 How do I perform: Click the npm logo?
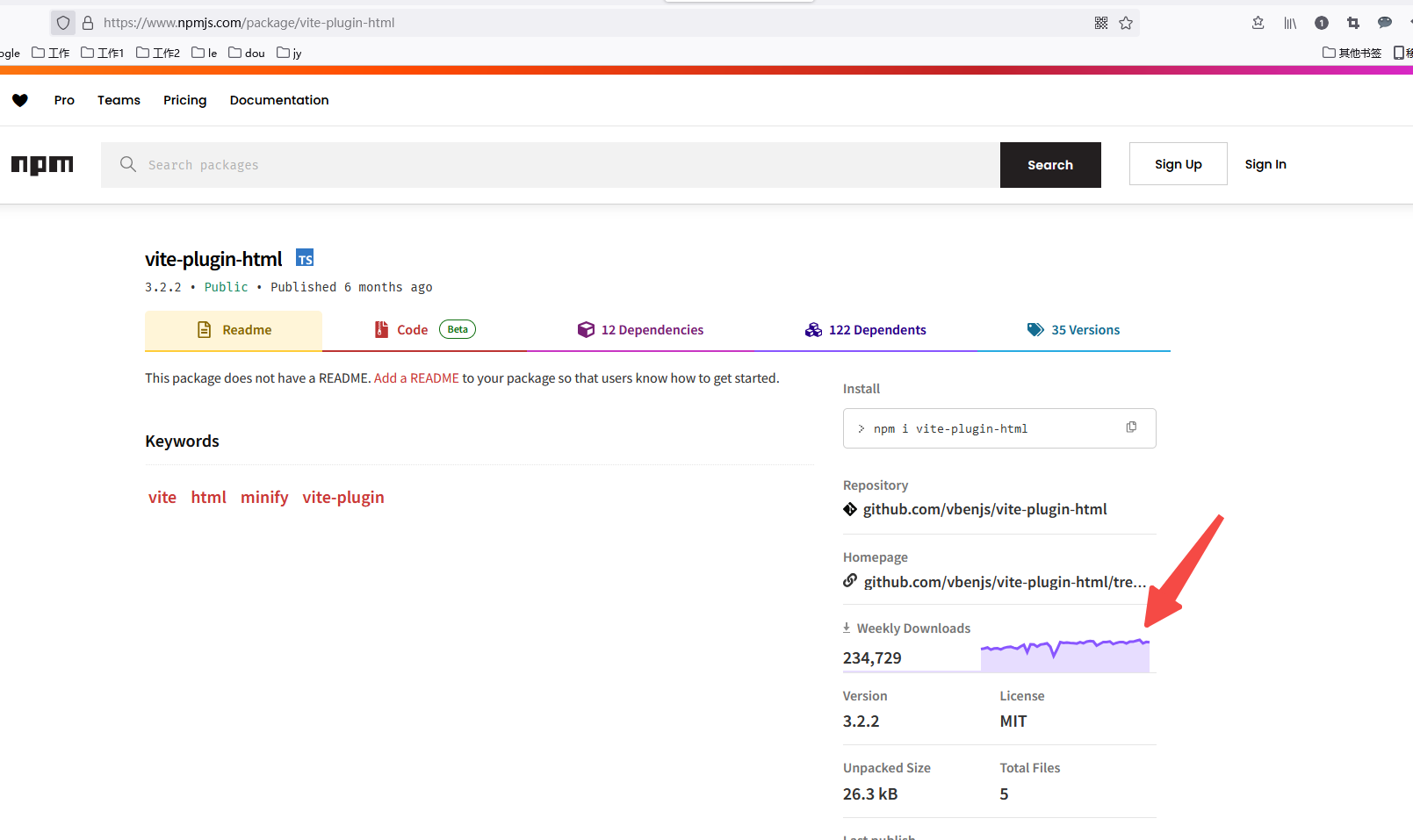pos(42,165)
